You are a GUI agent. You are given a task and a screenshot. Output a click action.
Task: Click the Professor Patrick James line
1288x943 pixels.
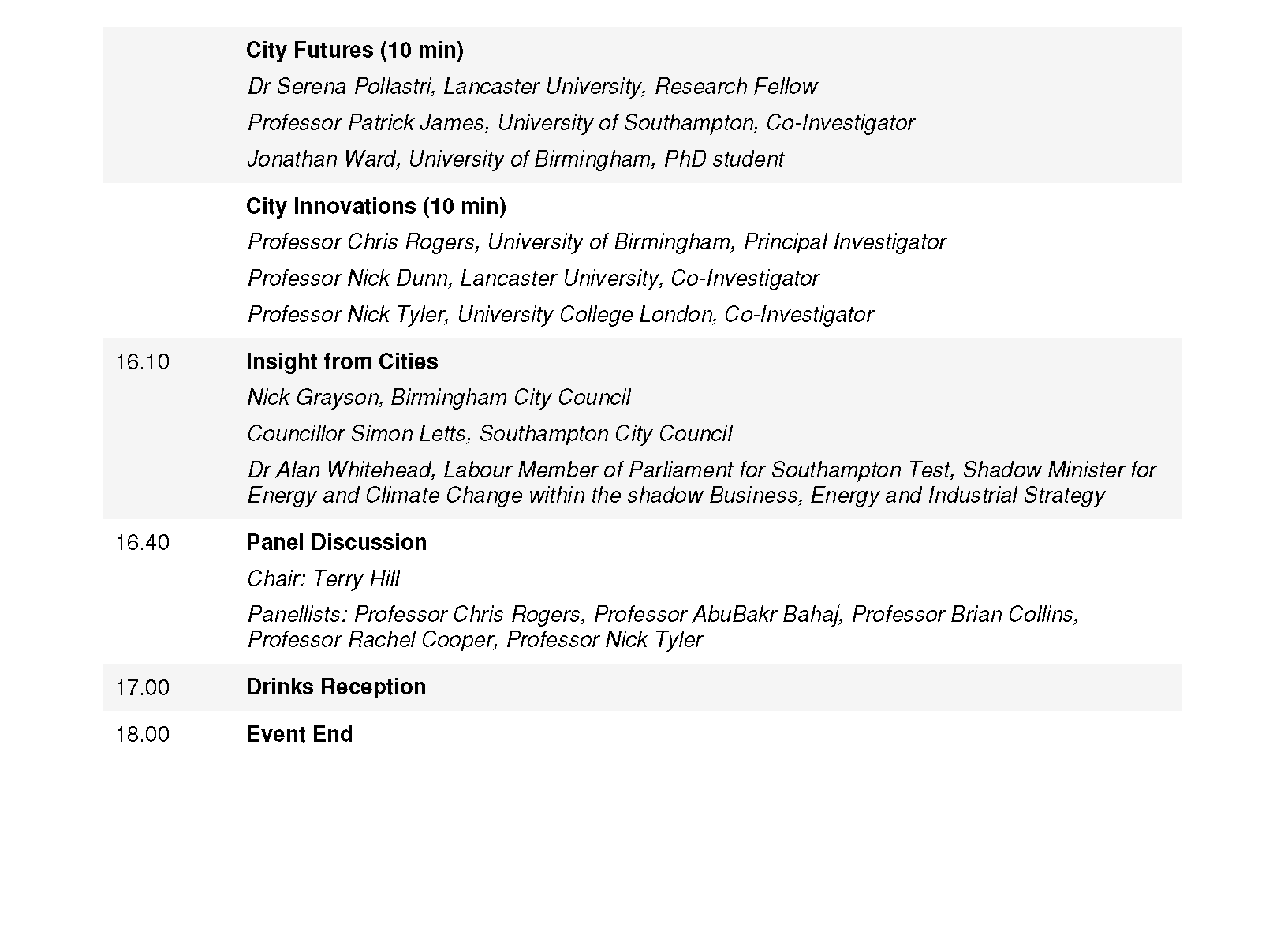(581, 123)
